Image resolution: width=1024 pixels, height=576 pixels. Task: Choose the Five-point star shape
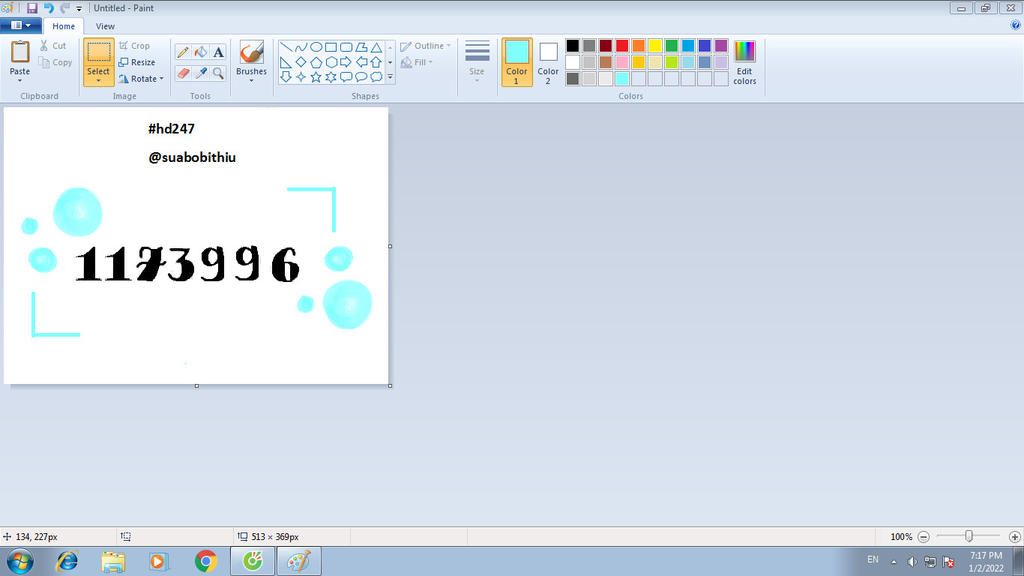(316, 77)
